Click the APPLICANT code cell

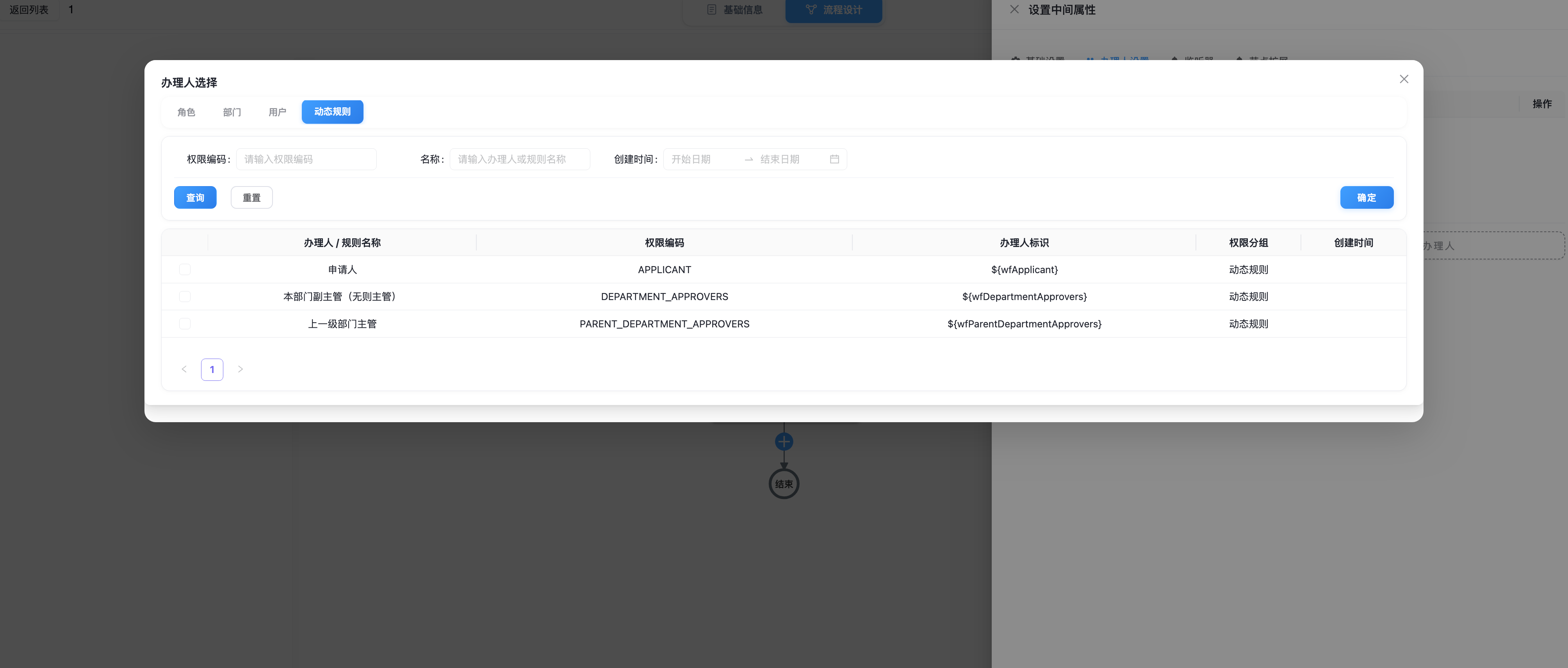pyautogui.click(x=664, y=270)
